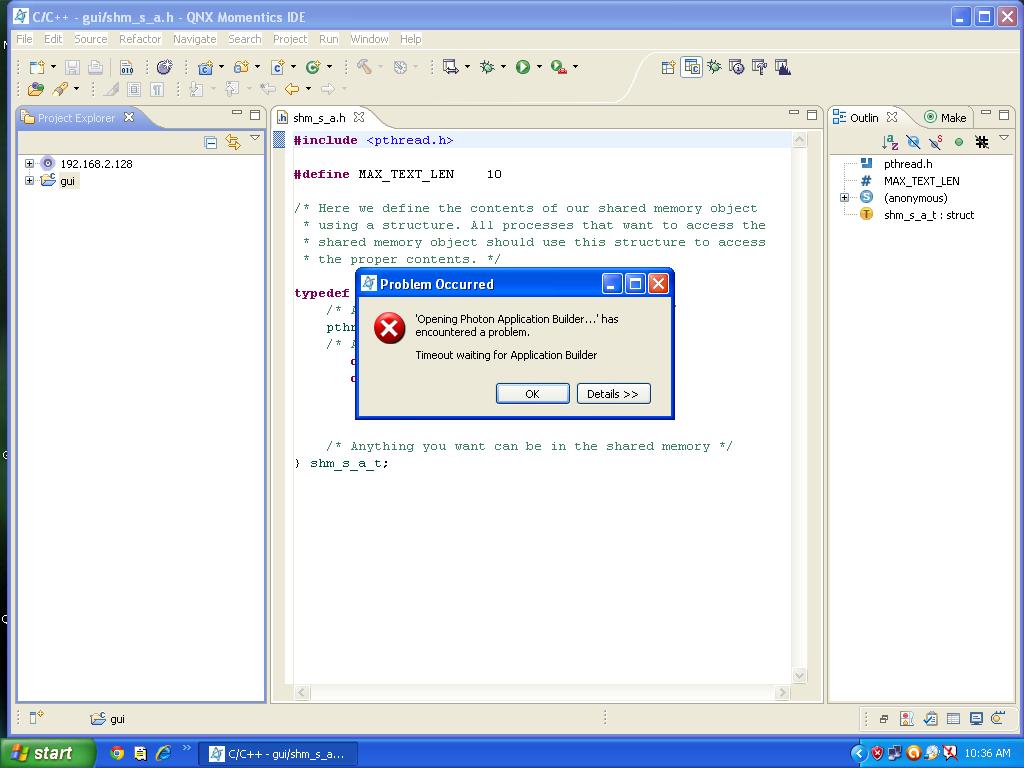Image resolution: width=1024 pixels, height=768 pixels.
Task: Sort the Outline view alphabetically
Action: tap(890, 142)
